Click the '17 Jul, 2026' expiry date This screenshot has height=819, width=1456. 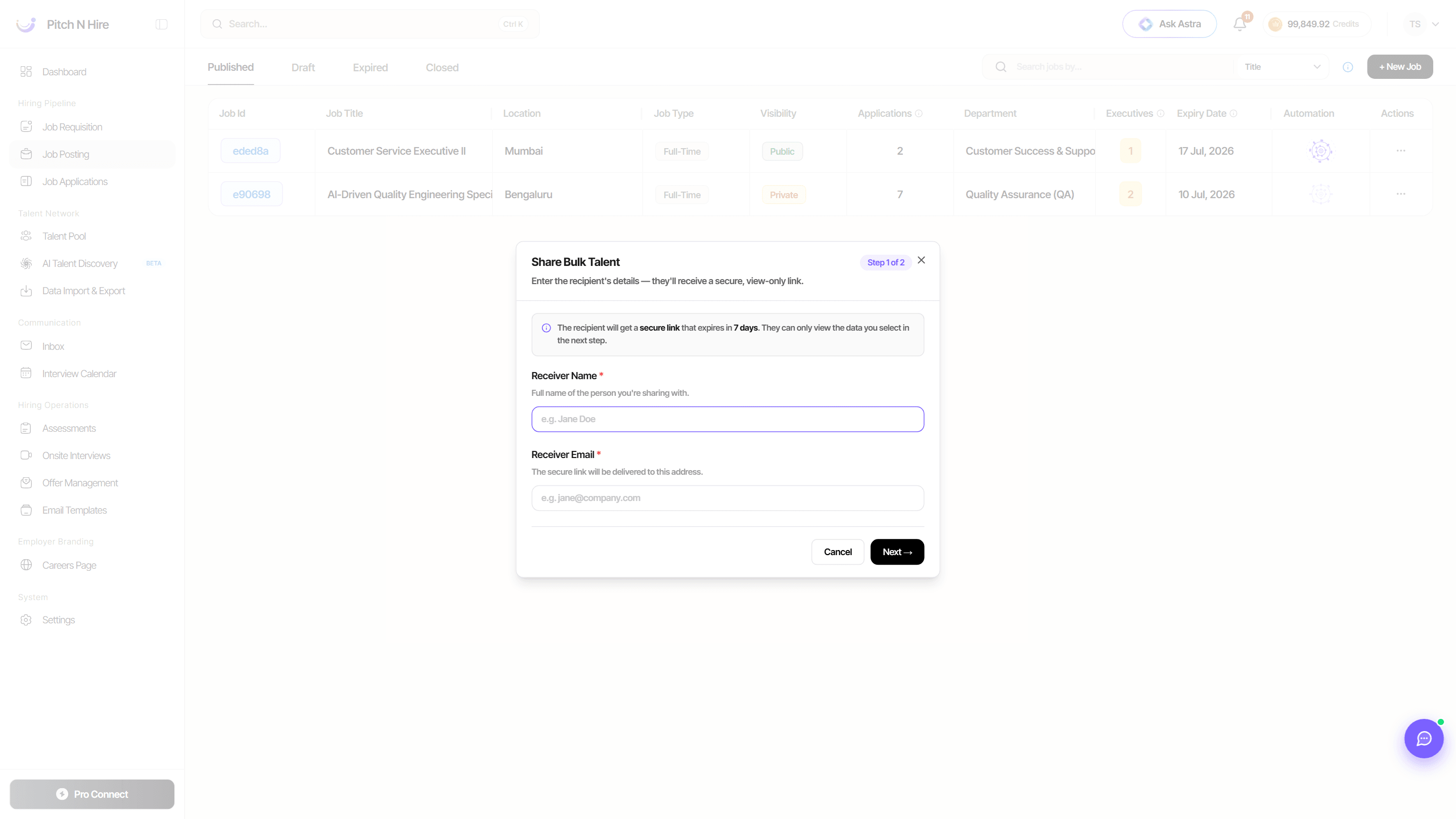tap(1206, 151)
